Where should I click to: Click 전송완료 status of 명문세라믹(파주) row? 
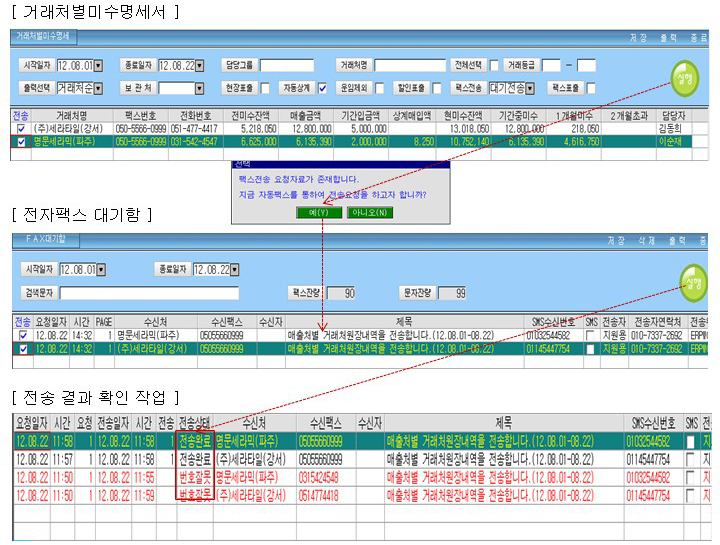(x=195, y=442)
